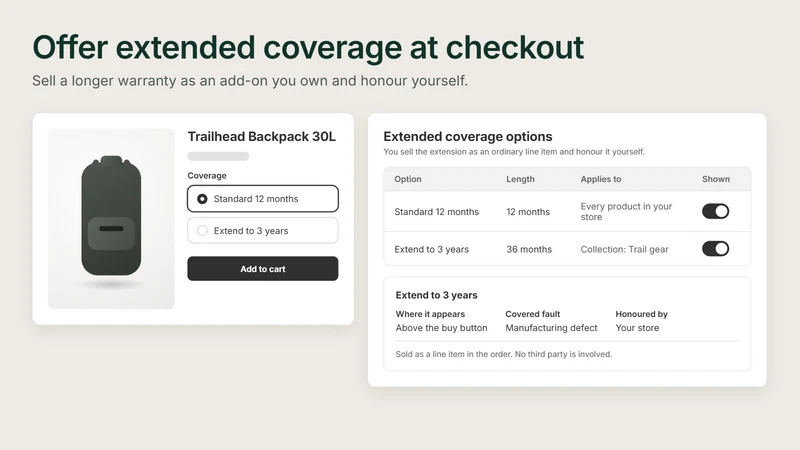Click the Offer extended coverage at checkout headline
Screen dimensions: 800x450
point(308,47)
